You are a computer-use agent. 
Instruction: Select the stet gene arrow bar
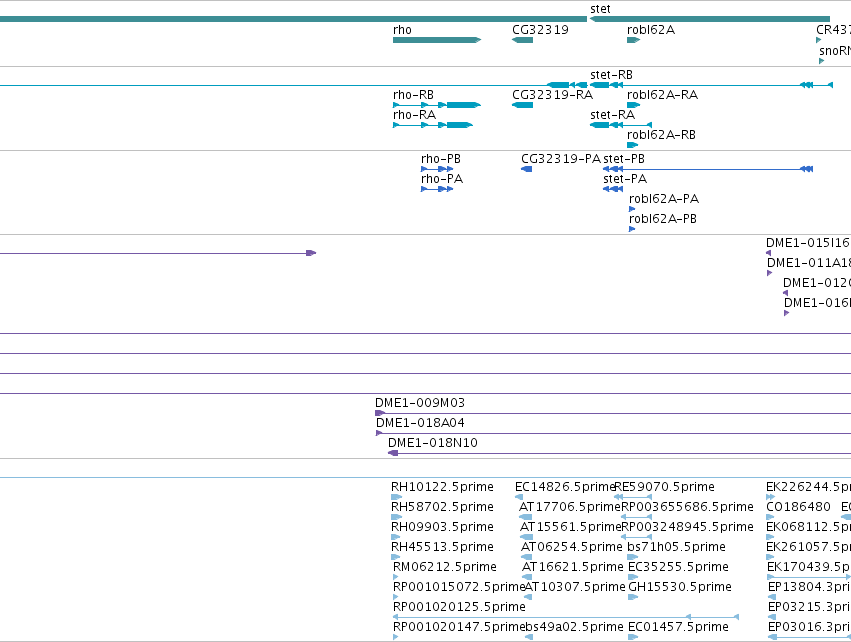[x=709, y=19]
